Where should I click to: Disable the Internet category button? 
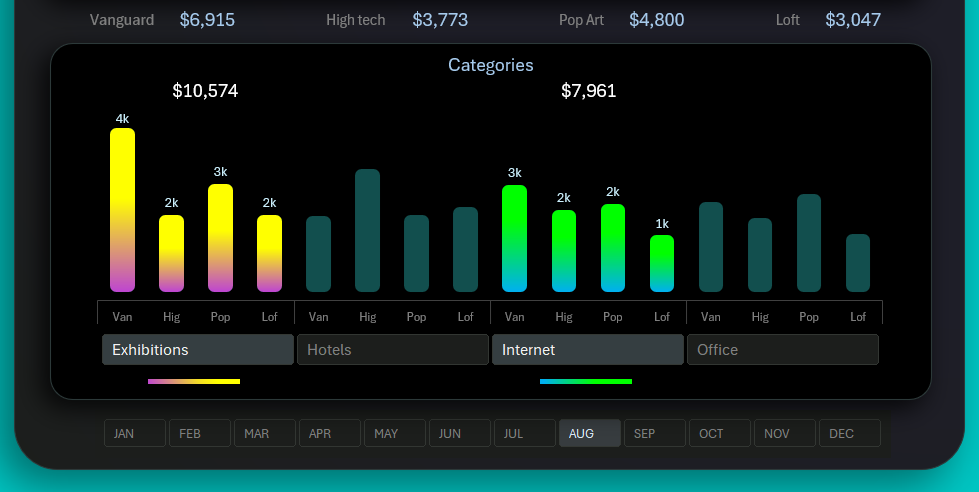(587, 350)
